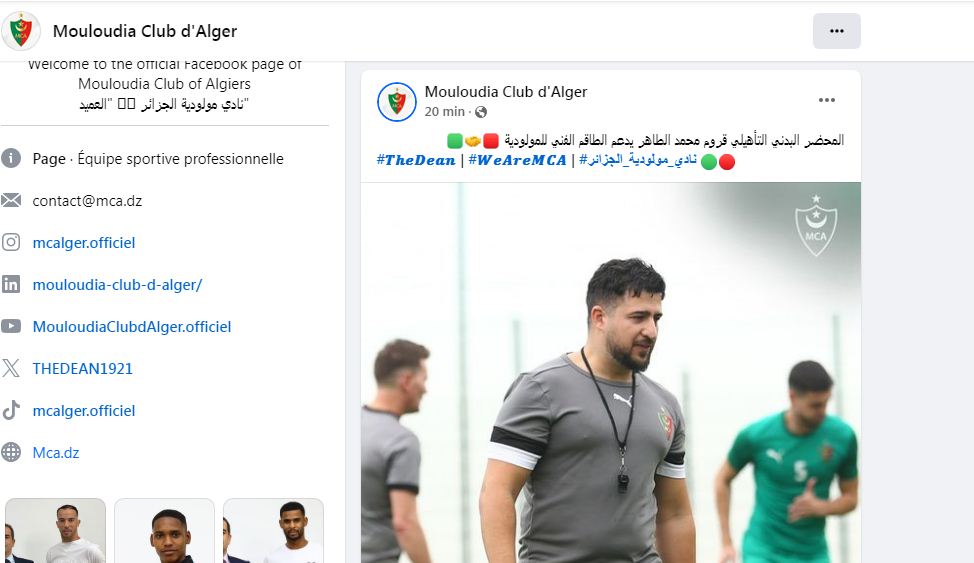Click the X icon beside THEDEAN1921
Image resolution: width=974 pixels, height=563 pixels.
coord(11,368)
